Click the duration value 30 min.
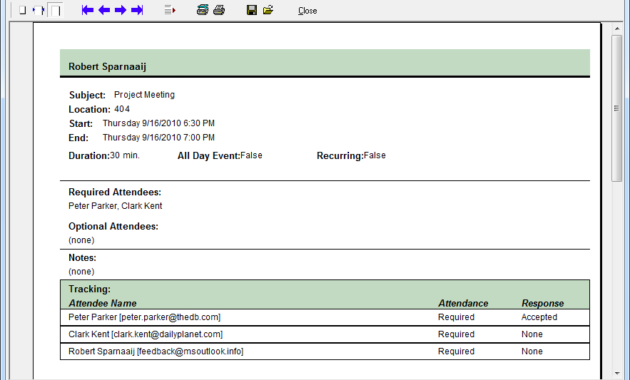630x380 pixels. tap(125, 155)
